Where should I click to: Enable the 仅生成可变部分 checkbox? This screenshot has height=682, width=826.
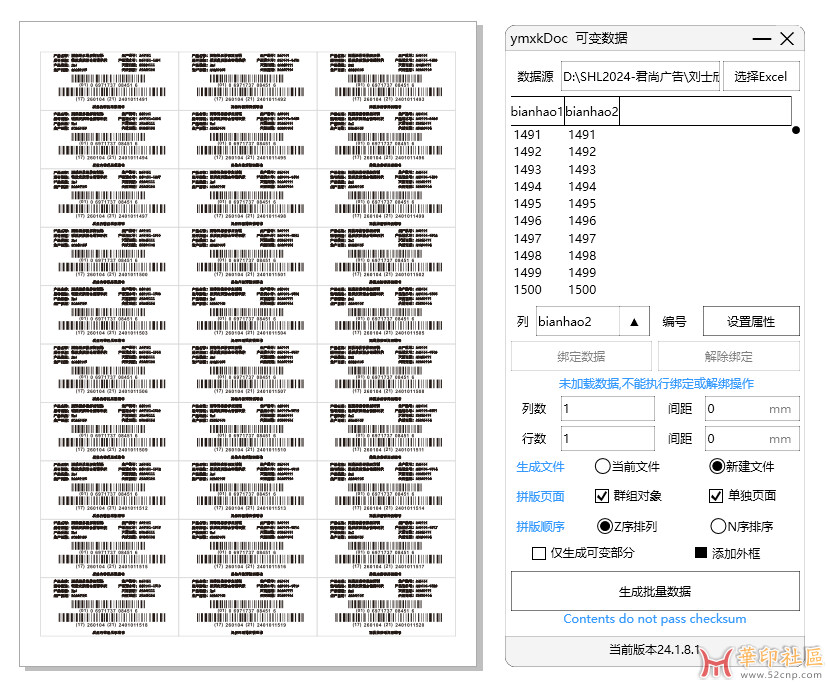click(538, 553)
